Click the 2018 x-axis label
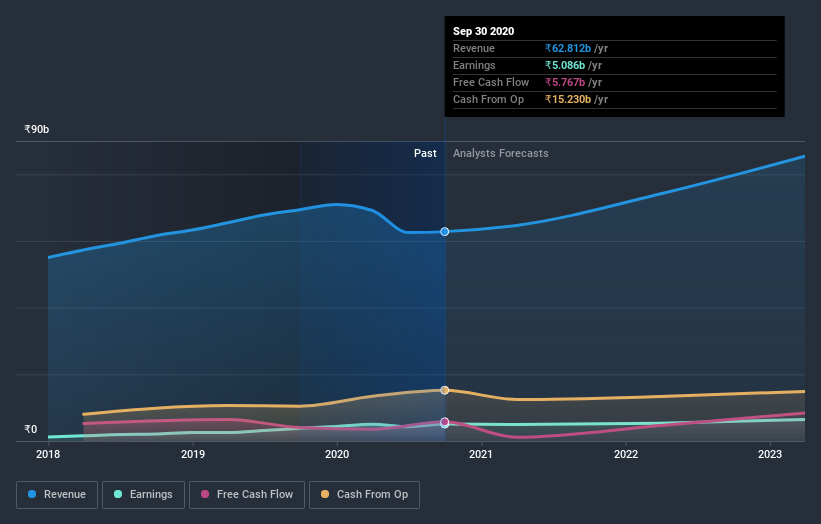 (48, 454)
